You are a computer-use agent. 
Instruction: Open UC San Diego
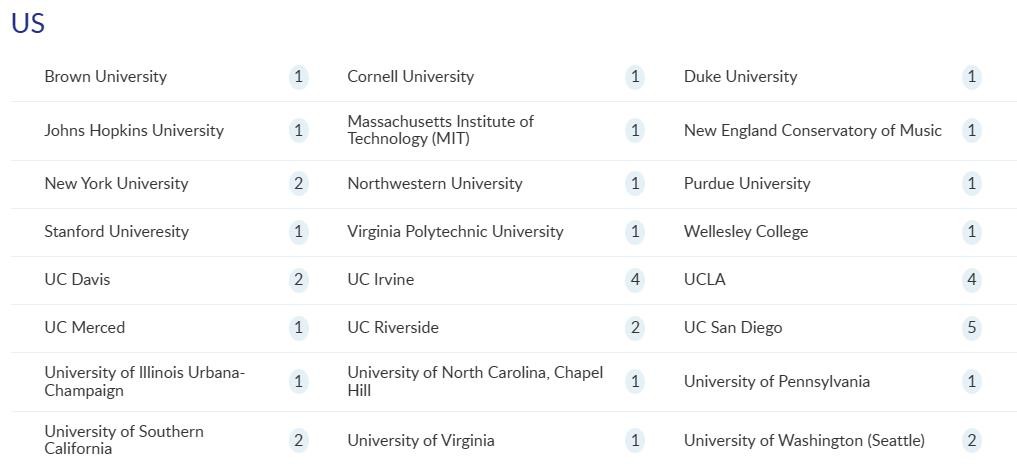point(733,328)
